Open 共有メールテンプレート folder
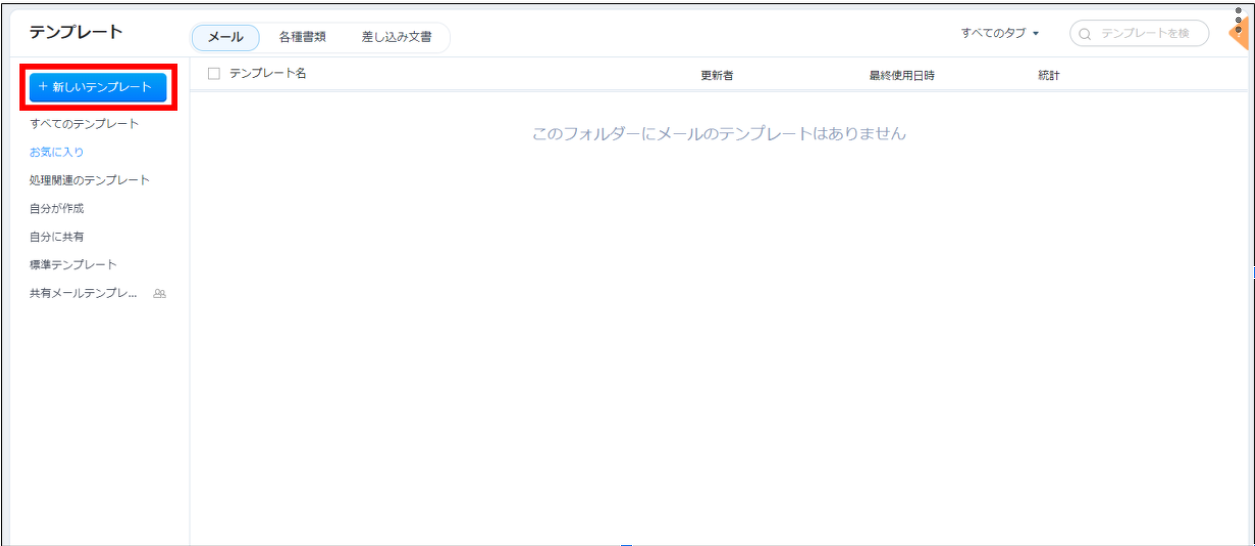Image resolution: width=1255 pixels, height=546 pixels. [83, 293]
